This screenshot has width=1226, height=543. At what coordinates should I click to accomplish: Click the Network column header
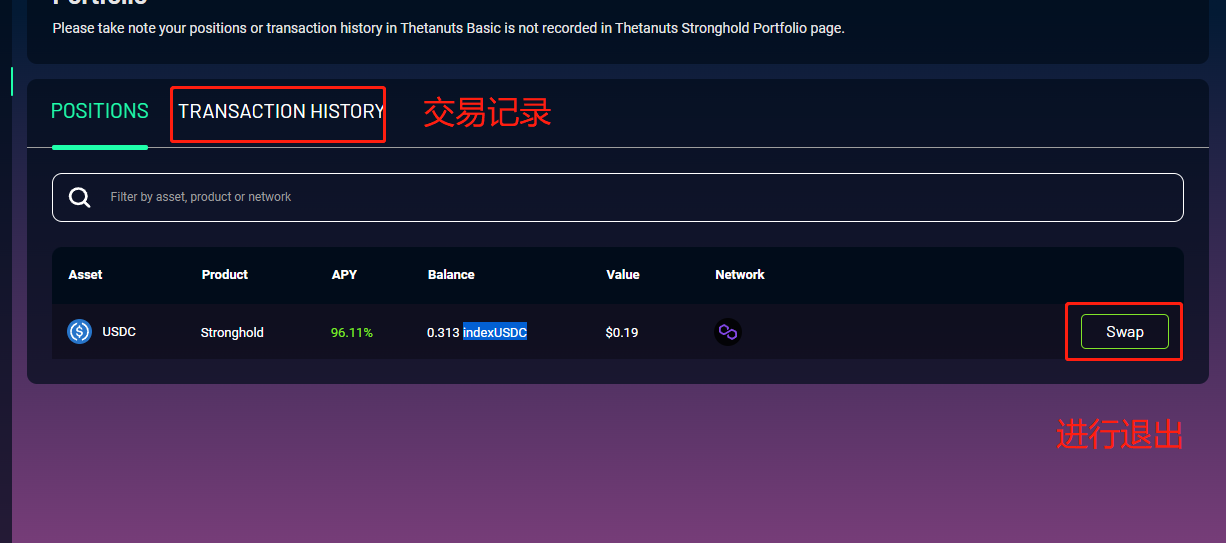point(740,274)
